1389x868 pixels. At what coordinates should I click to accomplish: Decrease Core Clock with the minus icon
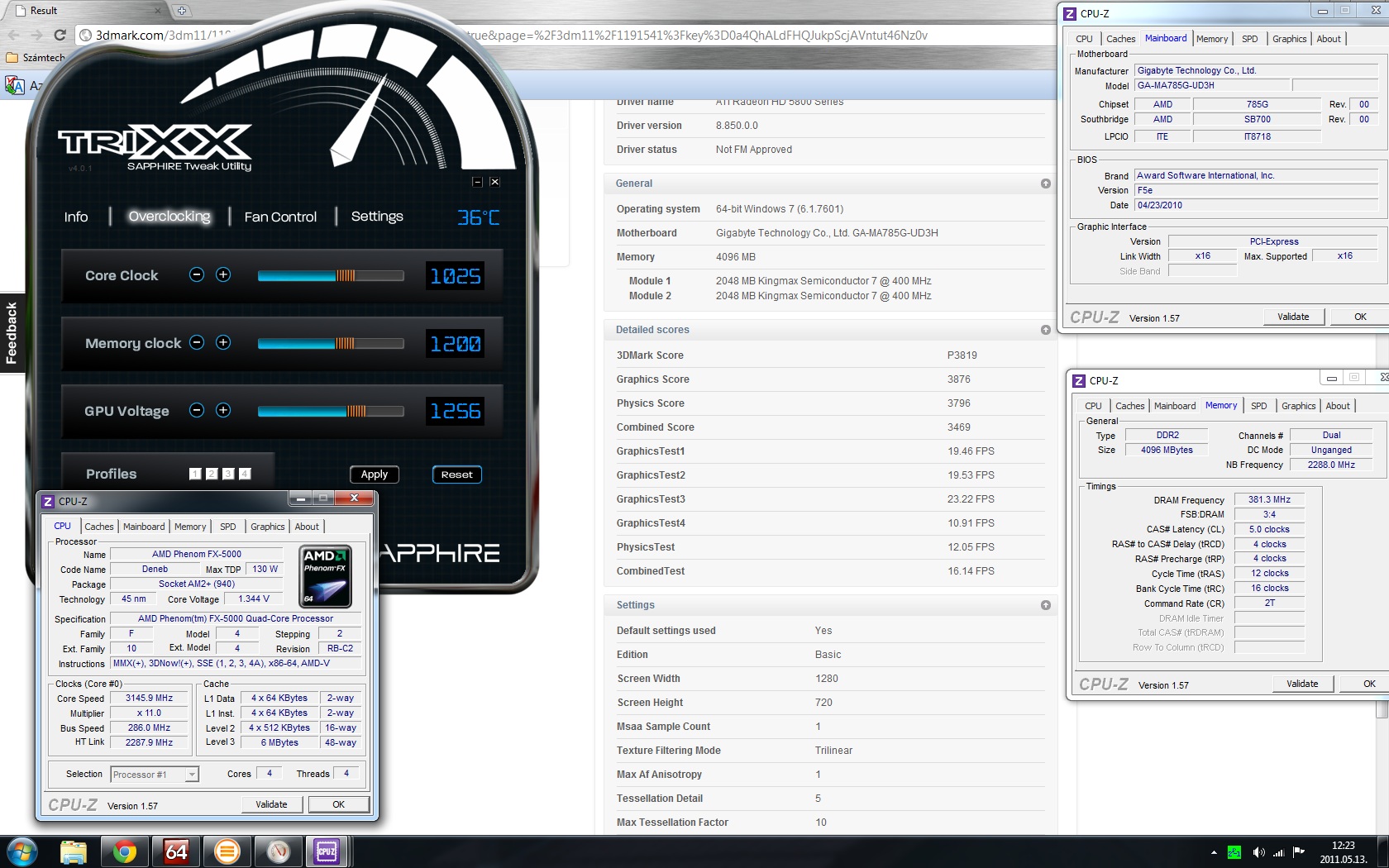pos(197,274)
